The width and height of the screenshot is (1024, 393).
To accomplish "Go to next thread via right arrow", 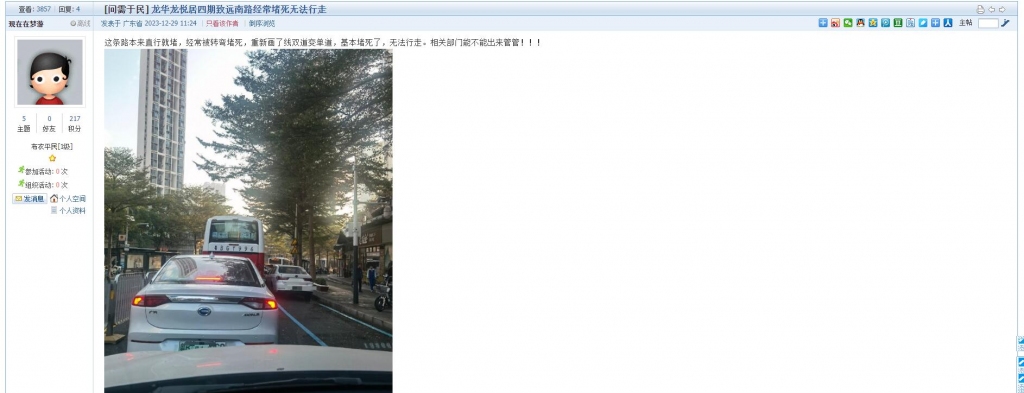I will pos(1002,9).
